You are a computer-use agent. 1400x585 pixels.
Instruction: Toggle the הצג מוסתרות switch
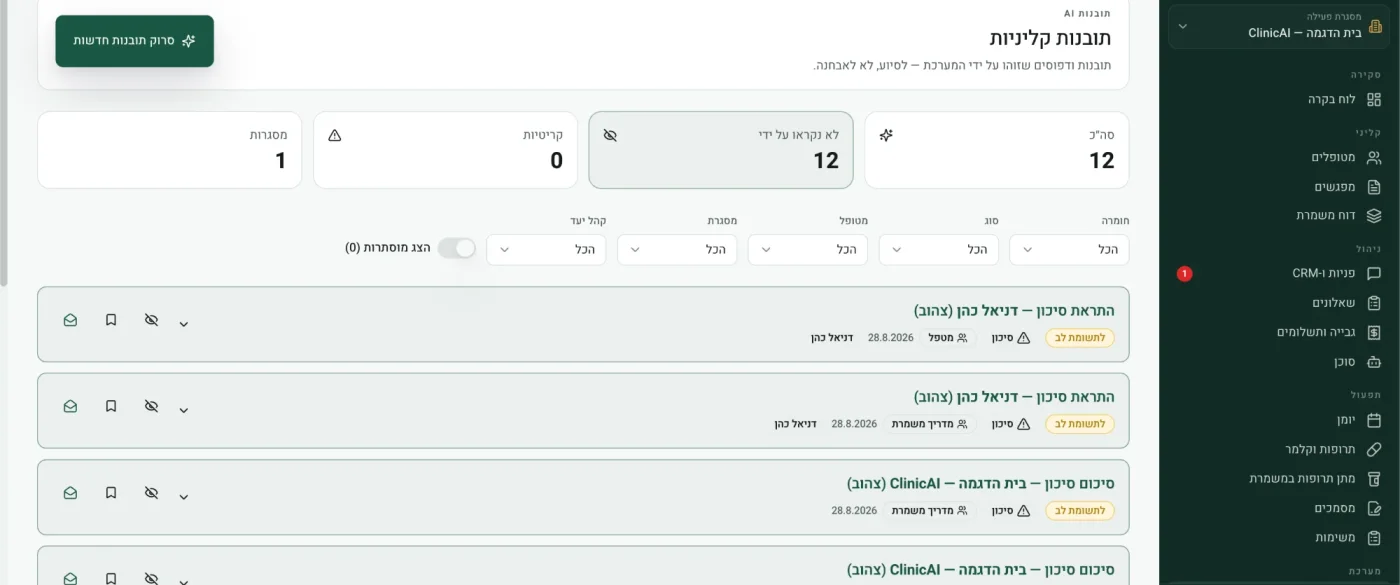(x=457, y=248)
